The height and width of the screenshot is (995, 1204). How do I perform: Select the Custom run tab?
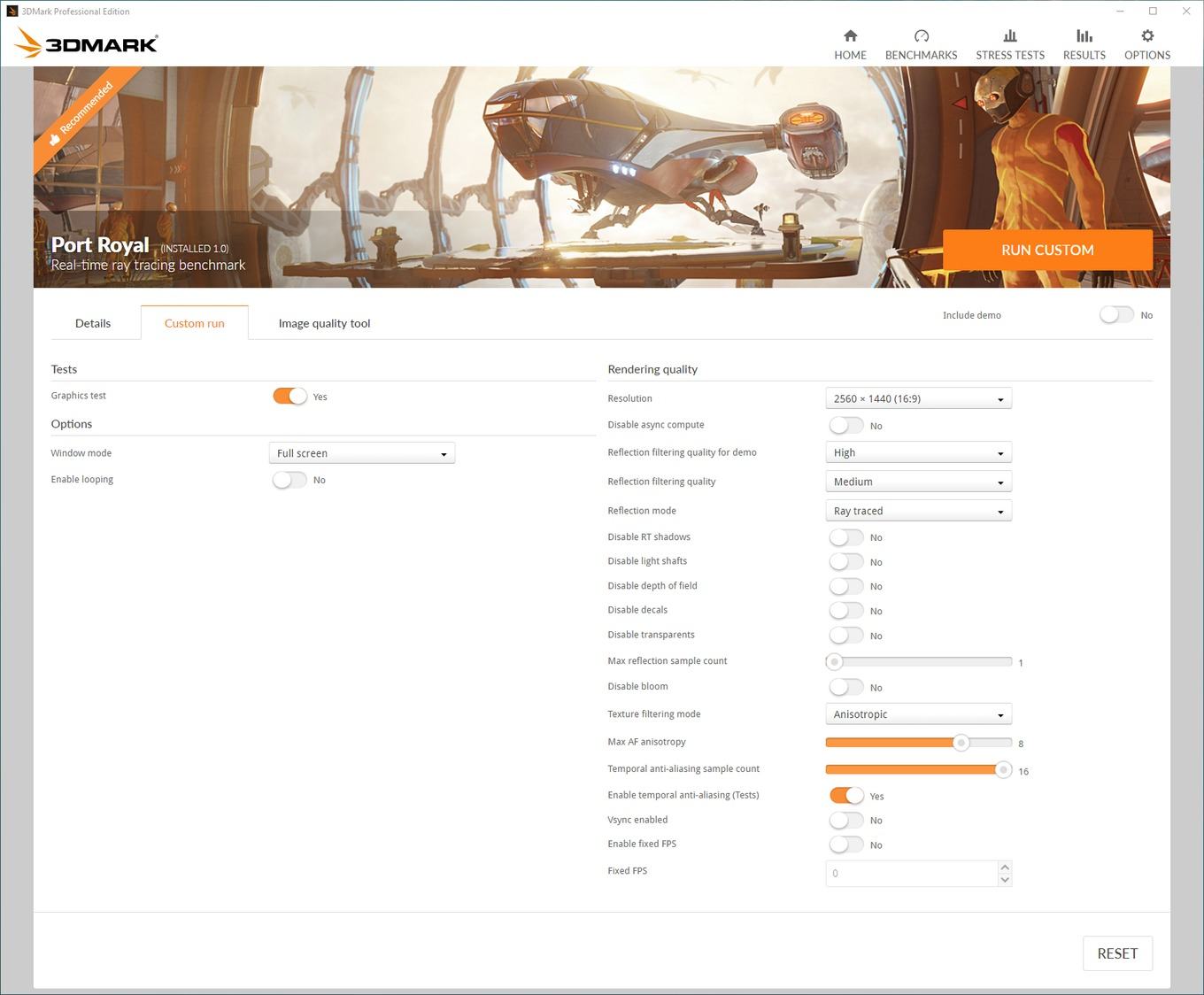pos(194,323)
